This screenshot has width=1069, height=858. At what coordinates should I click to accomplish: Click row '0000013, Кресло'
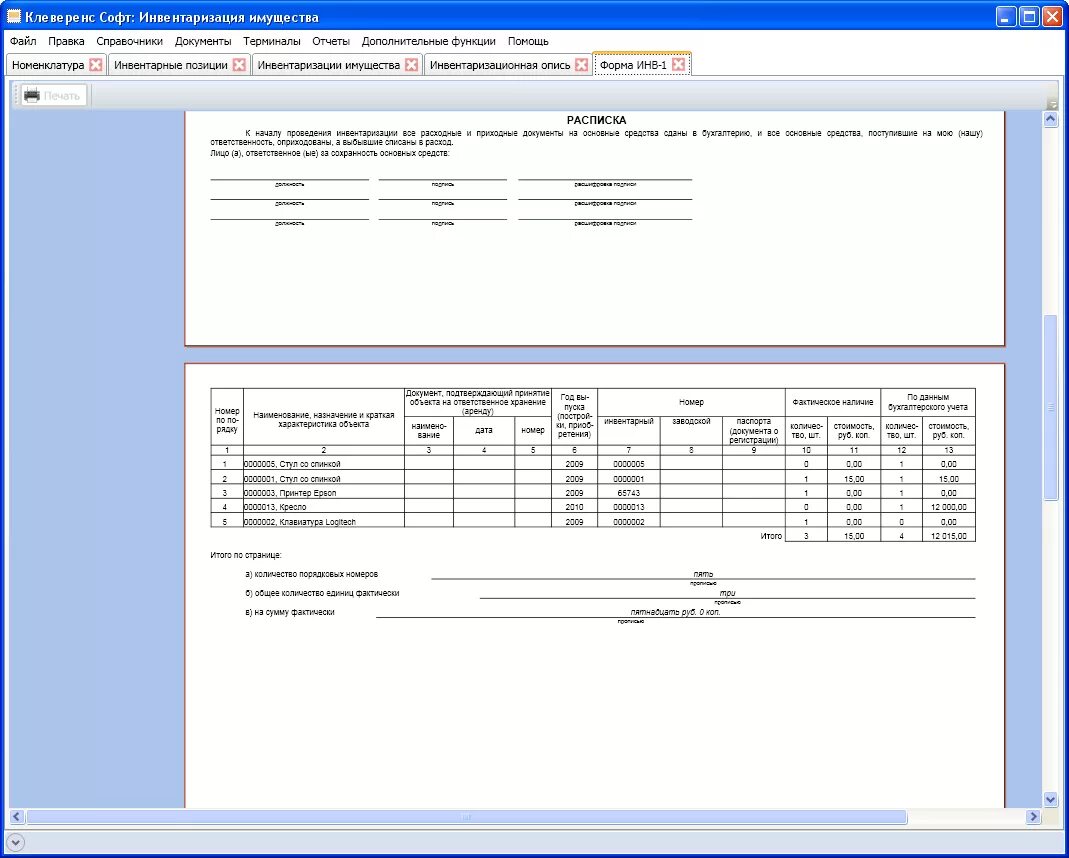tap(592, 507)
